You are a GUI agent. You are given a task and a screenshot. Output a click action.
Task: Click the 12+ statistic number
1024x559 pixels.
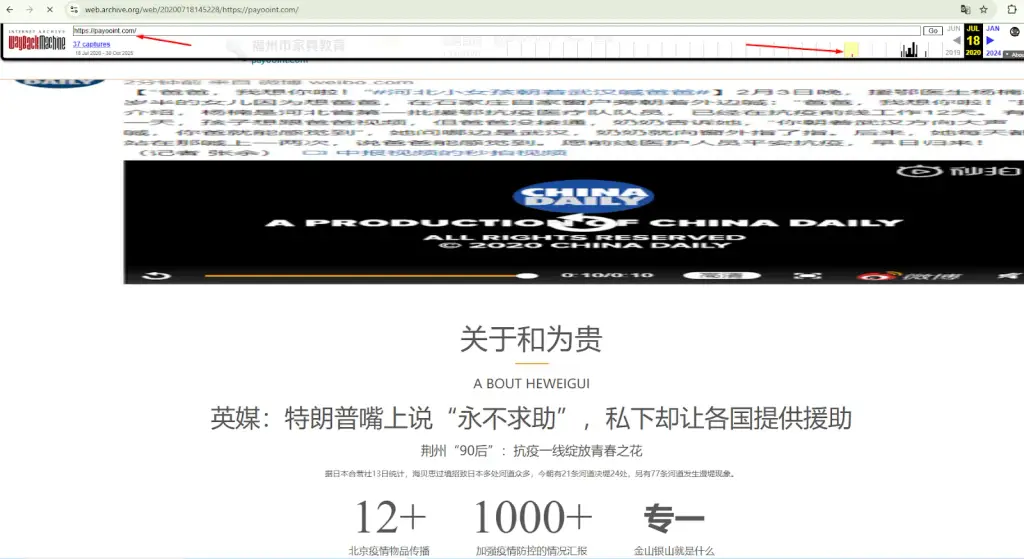[x=390, y=517]
